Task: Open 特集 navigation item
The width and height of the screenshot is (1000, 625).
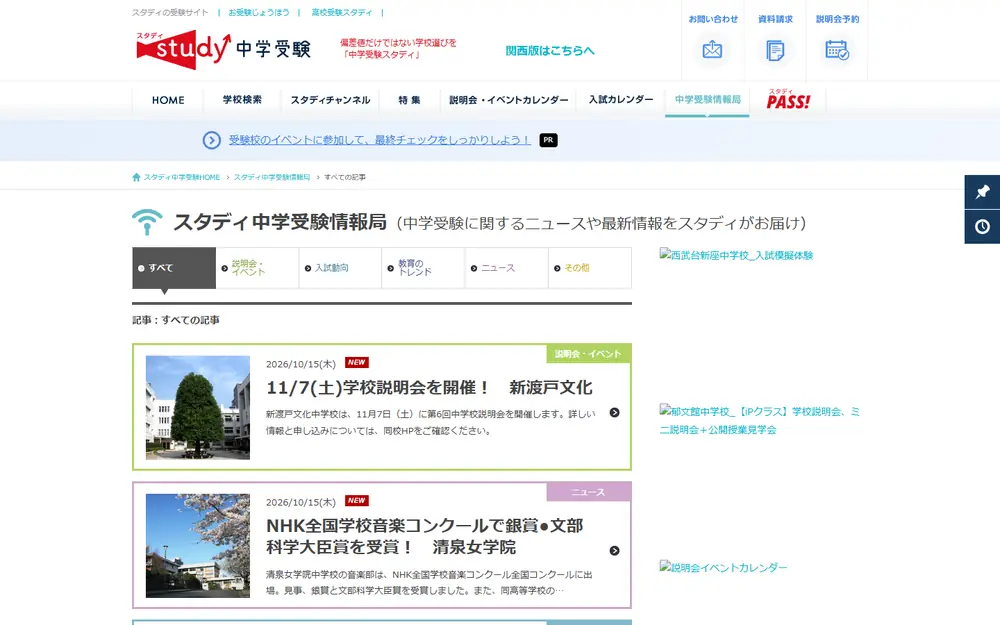Action: (x=409, y=100)
